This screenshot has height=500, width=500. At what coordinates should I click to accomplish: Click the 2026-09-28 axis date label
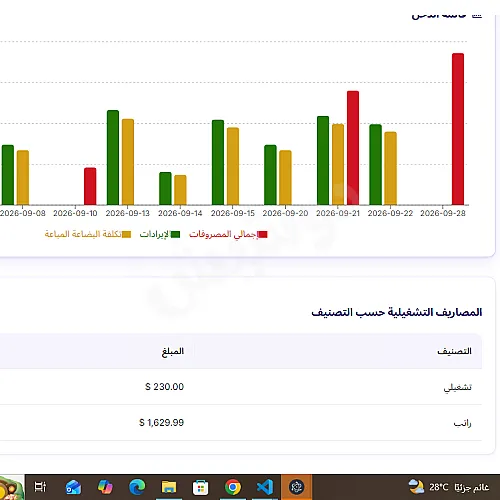coord(443,213)
